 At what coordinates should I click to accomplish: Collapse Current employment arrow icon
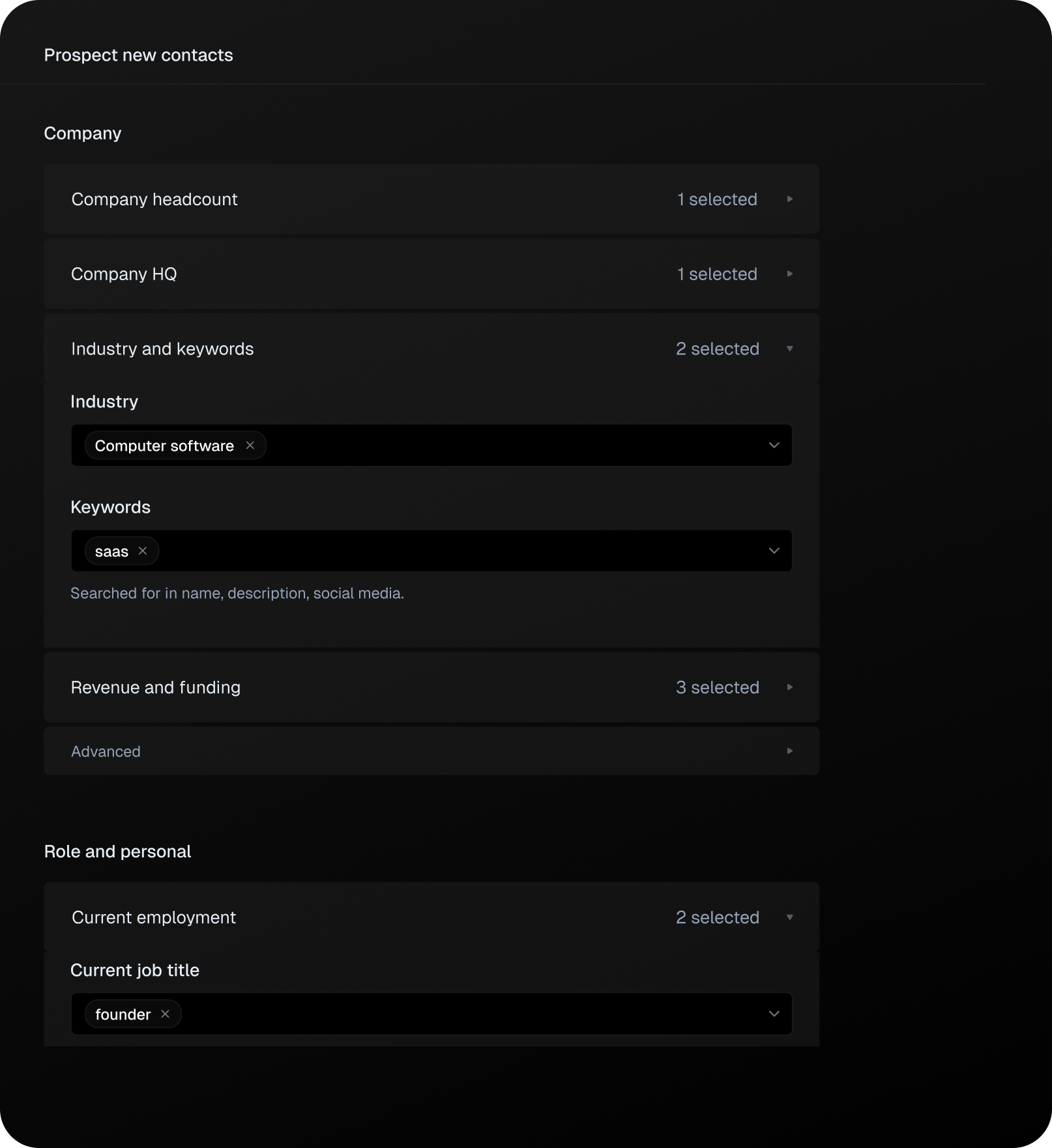(789, 917)
